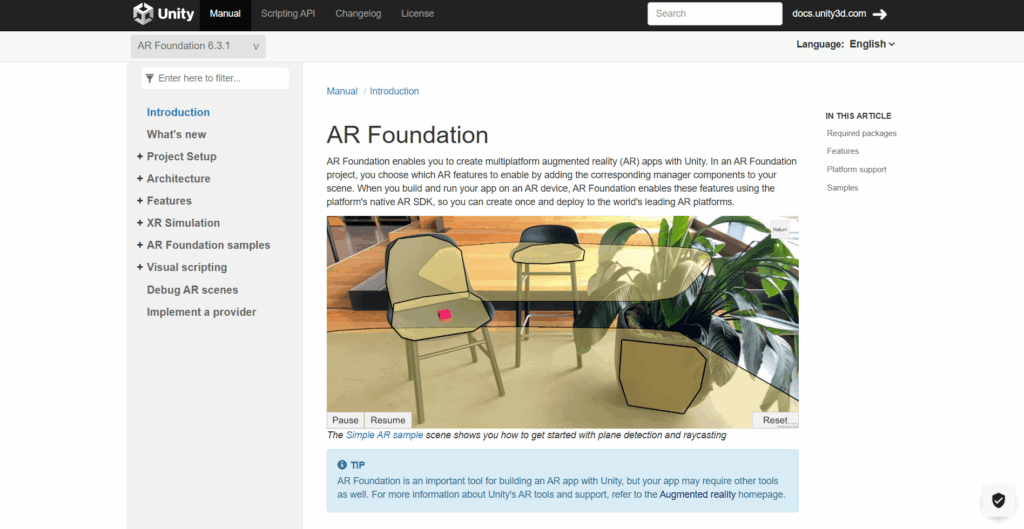Expand the Architecture plus sign

coord(140,178)
